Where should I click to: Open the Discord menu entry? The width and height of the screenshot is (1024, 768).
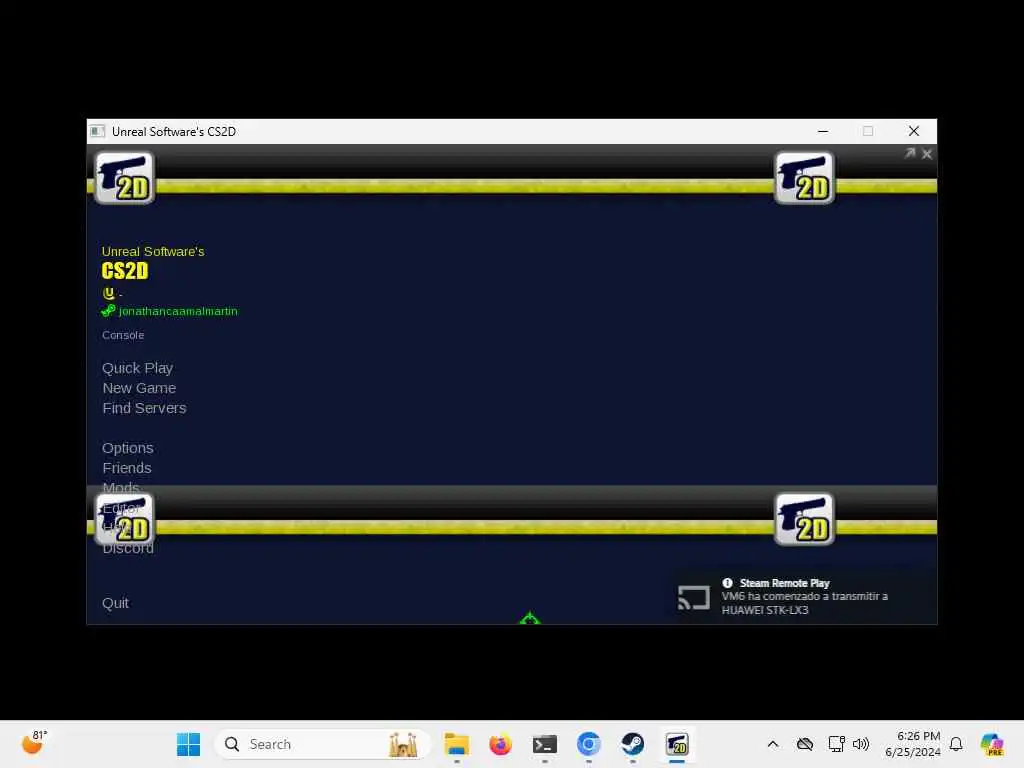[128, 549]
